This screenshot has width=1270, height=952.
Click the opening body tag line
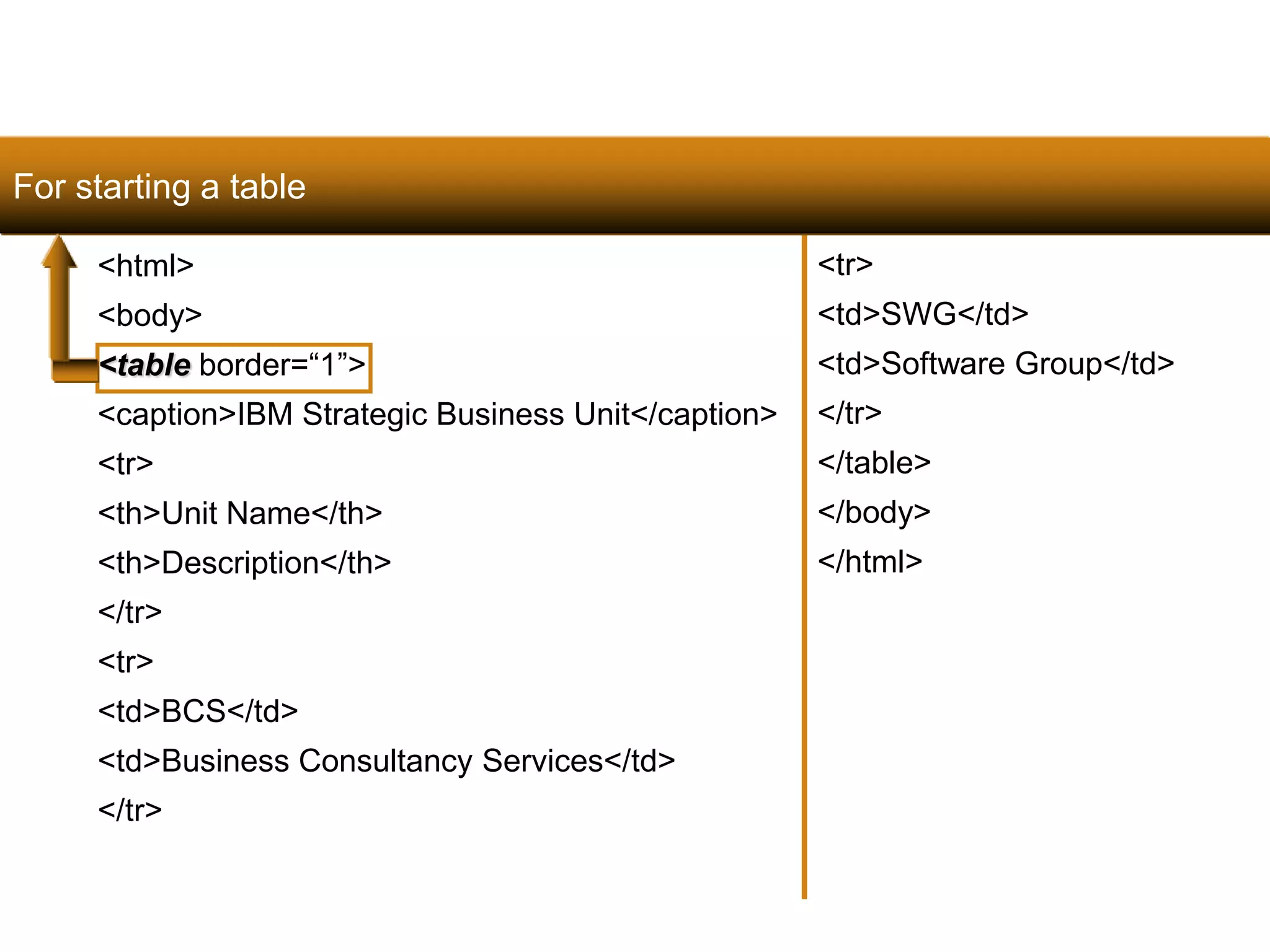150,315
